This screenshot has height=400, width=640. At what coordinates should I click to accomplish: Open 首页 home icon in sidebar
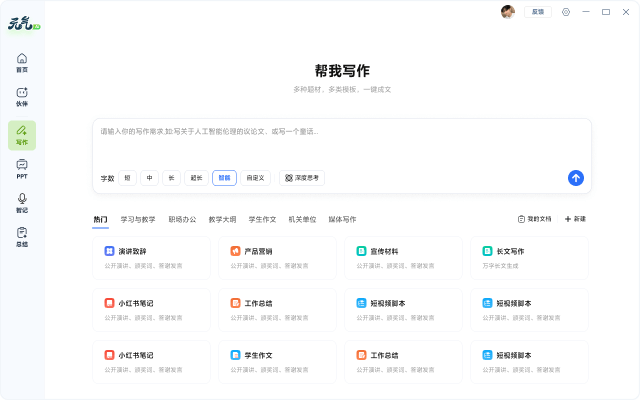(22, 62)
